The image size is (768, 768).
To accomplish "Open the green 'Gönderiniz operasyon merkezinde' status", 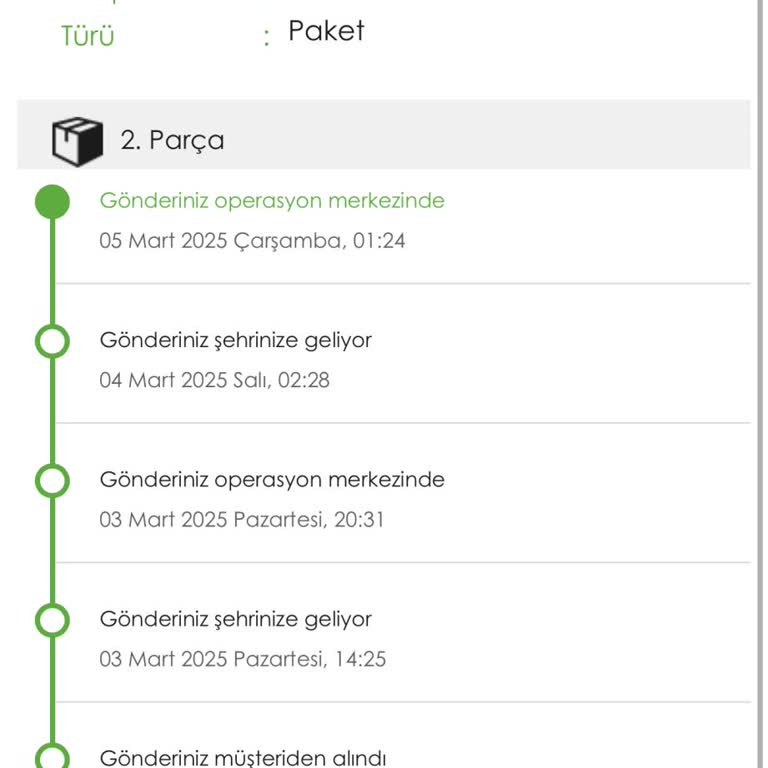I will coord(272,201).
